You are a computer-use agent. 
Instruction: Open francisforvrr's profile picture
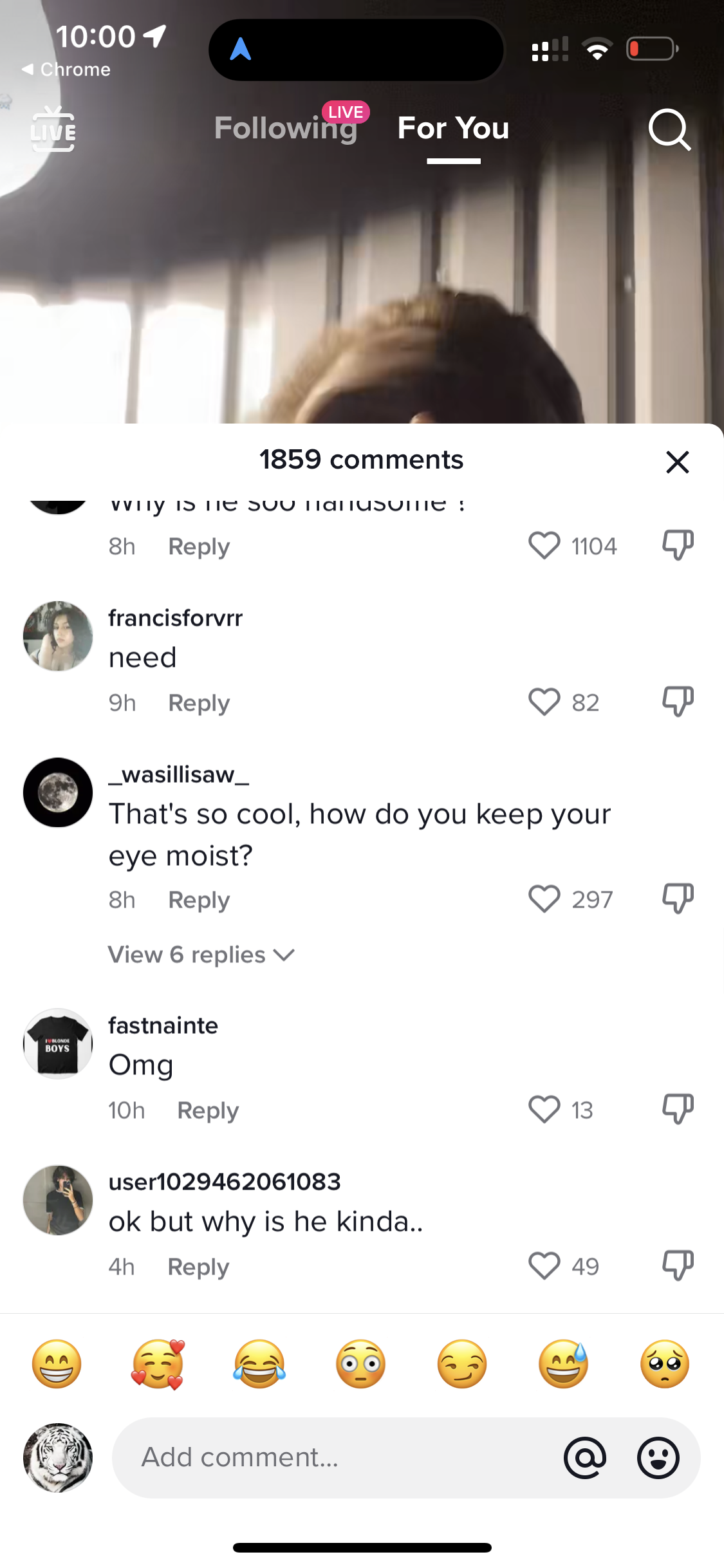pyautogui.click(x=58, y=636)
